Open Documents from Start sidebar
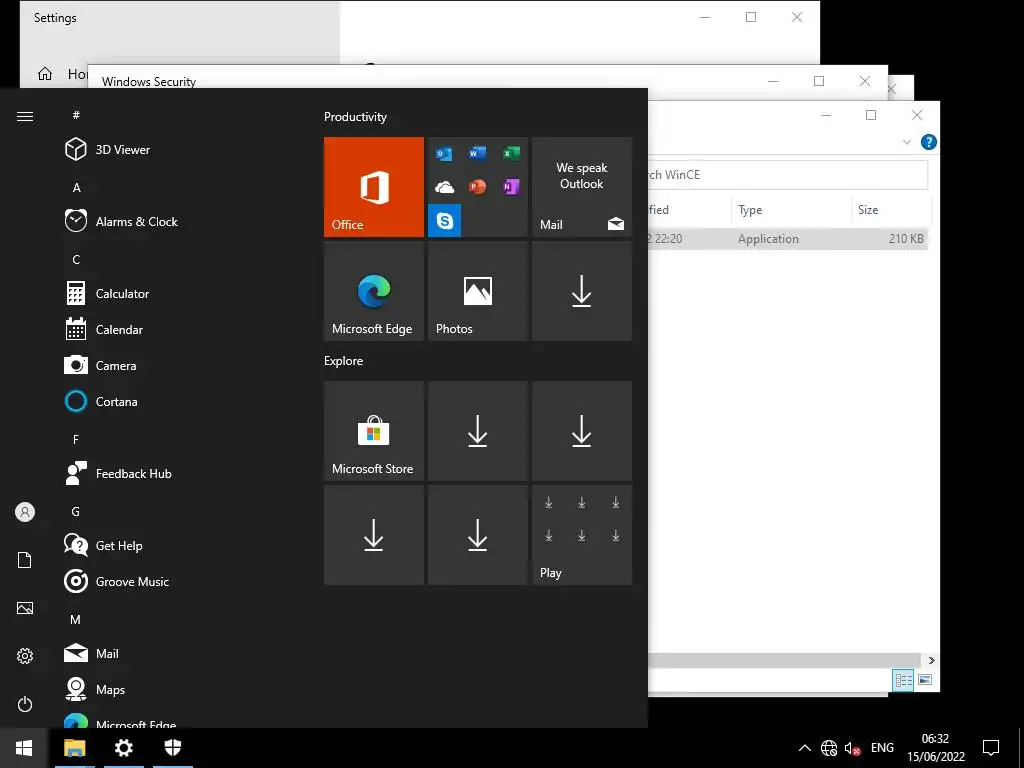 click(25, 560)
